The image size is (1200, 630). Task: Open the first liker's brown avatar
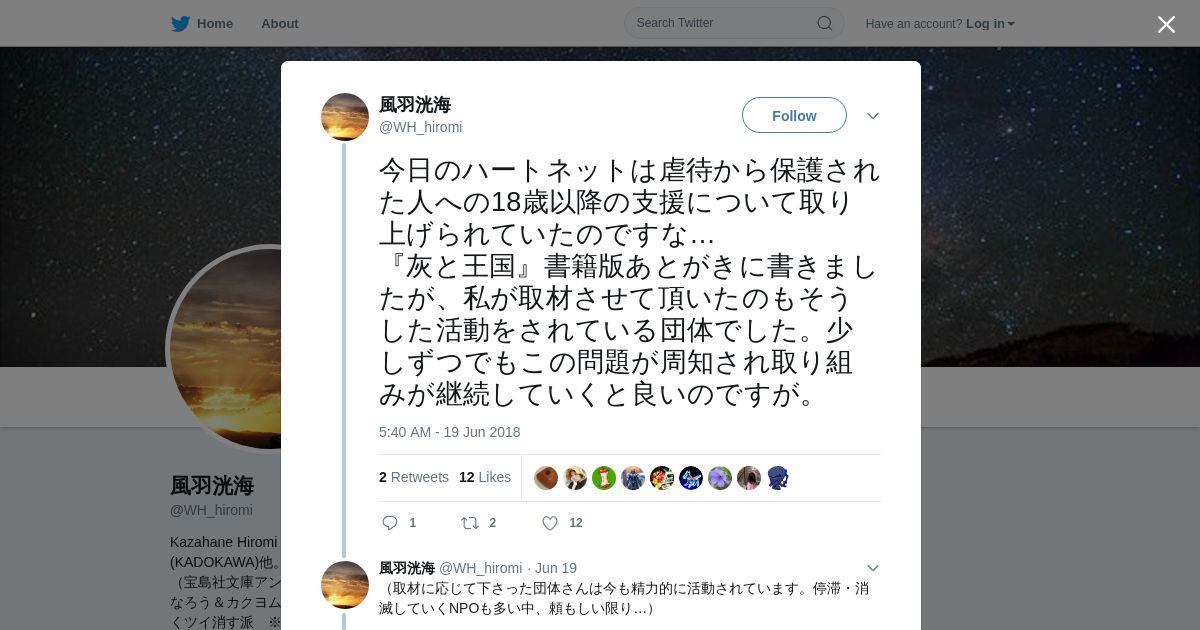tap(546, 478)
